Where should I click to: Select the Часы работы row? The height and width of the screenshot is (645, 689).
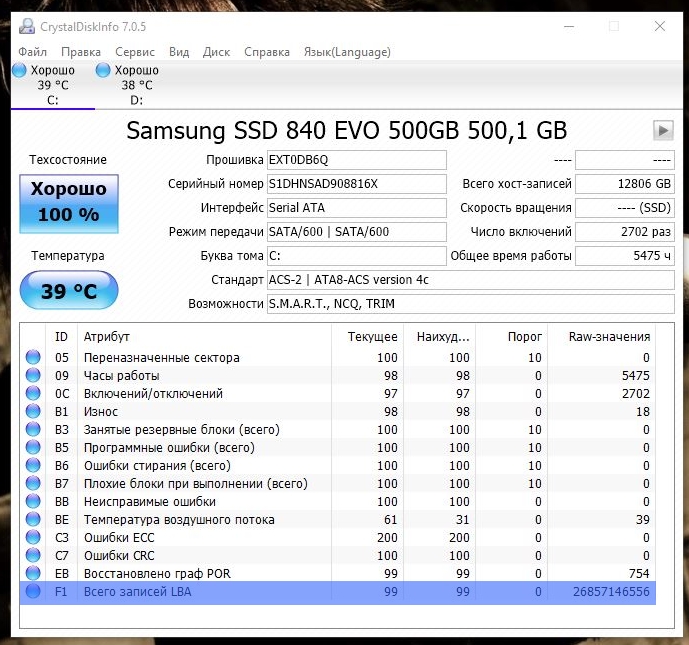tap(337, 375)
